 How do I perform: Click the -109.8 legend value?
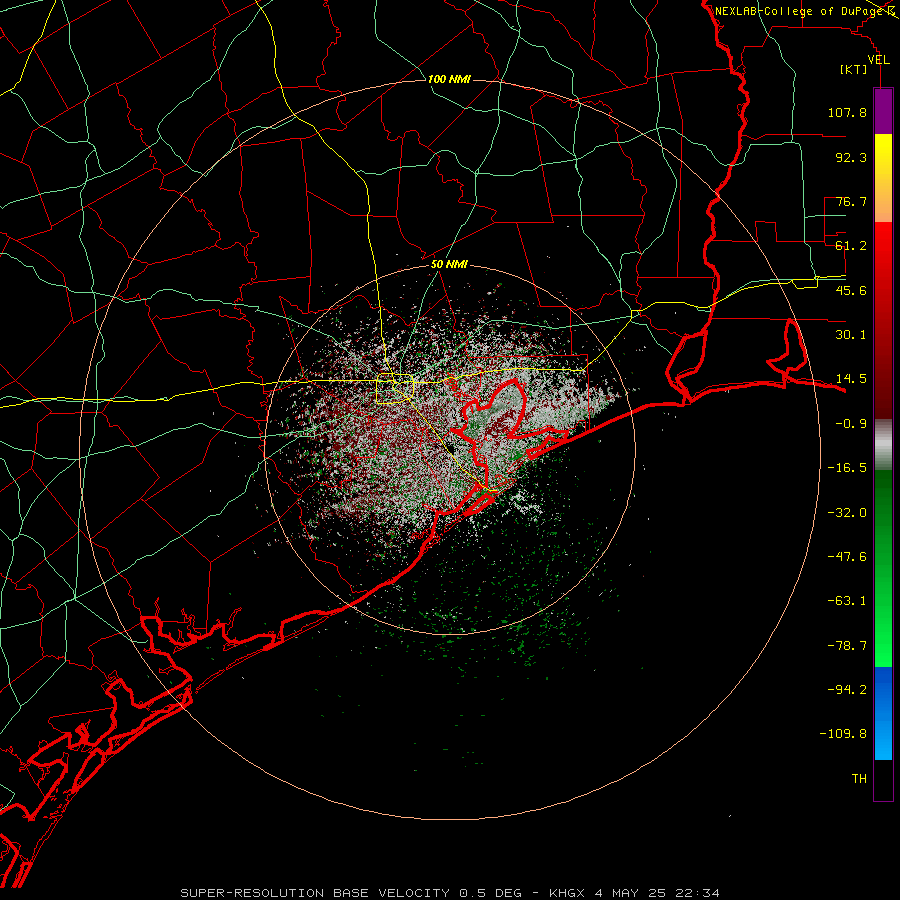point(843,734)
